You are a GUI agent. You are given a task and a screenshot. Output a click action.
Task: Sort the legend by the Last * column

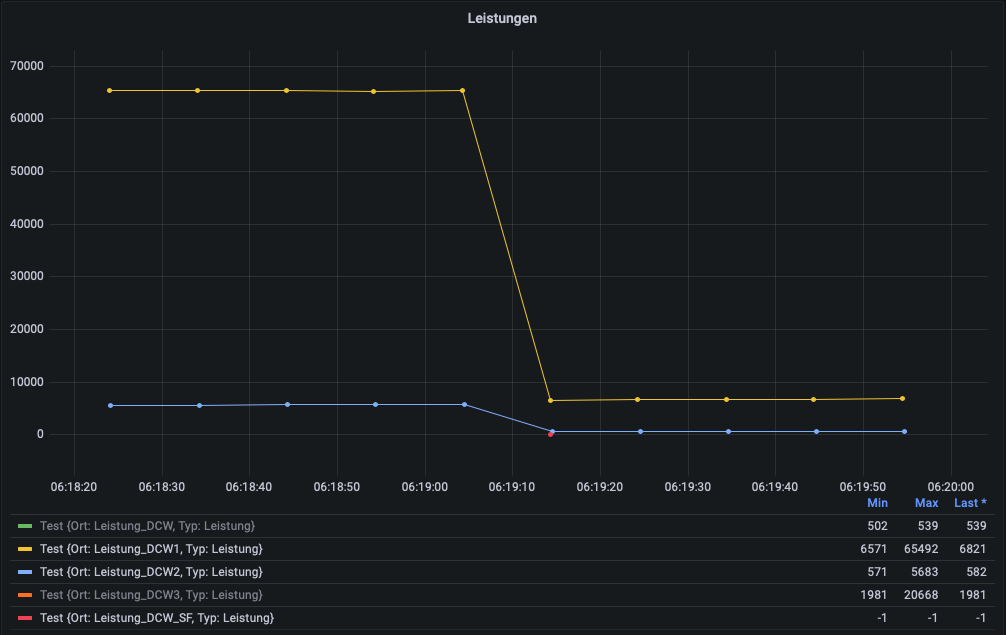970,504
